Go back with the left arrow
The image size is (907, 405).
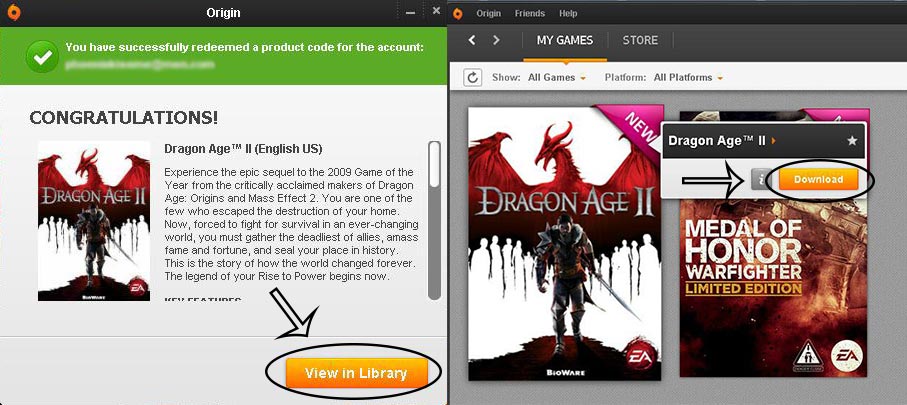(x=472, y=40)
